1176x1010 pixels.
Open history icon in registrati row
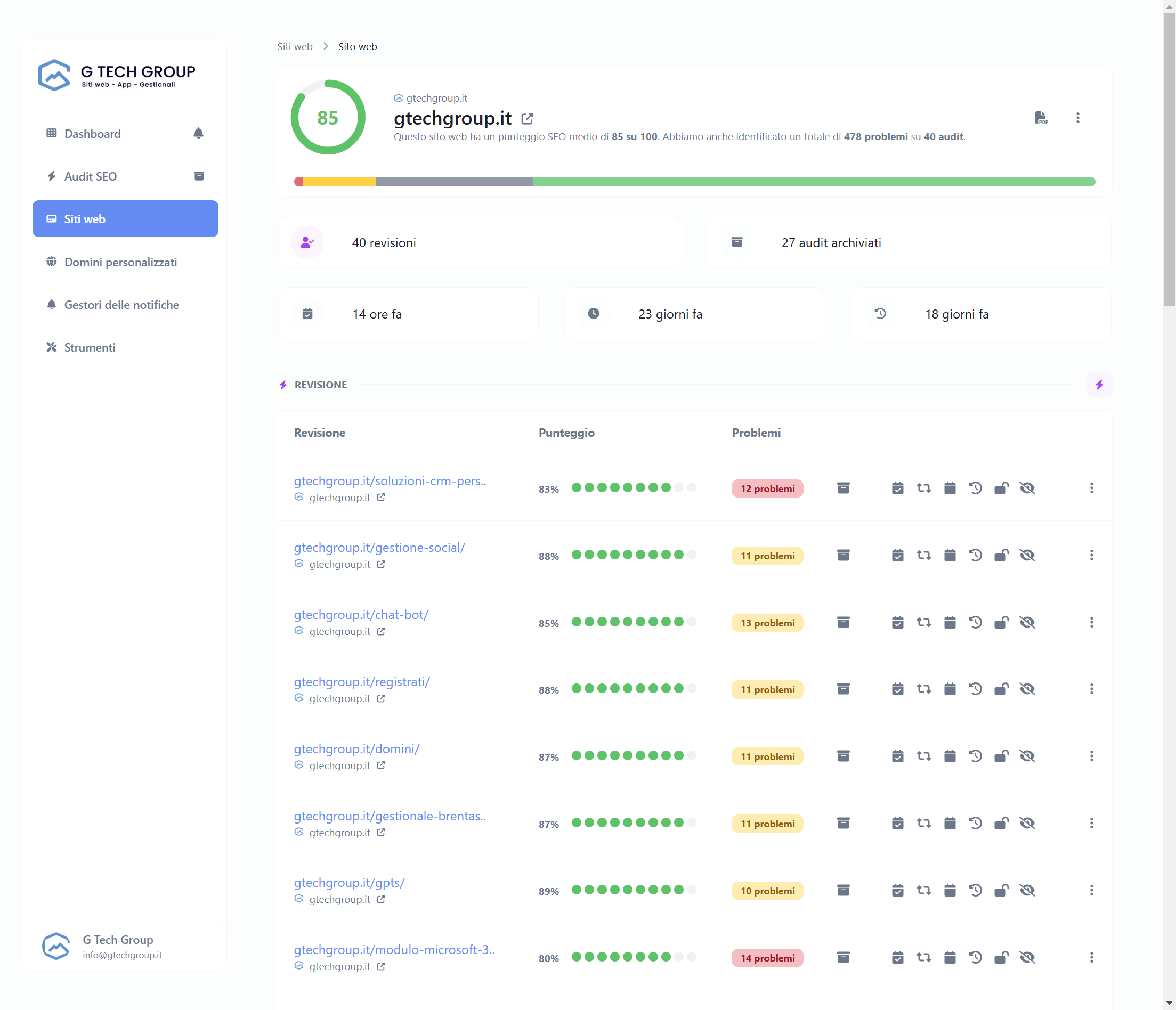pos(976,689)
